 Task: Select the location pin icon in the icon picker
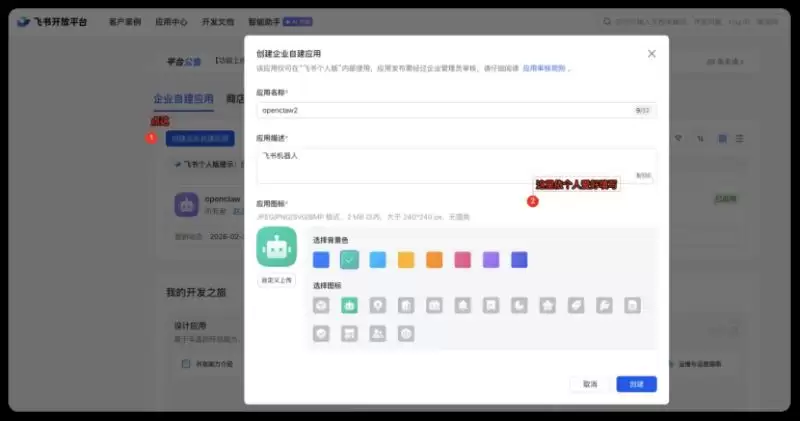pos(378,305)
